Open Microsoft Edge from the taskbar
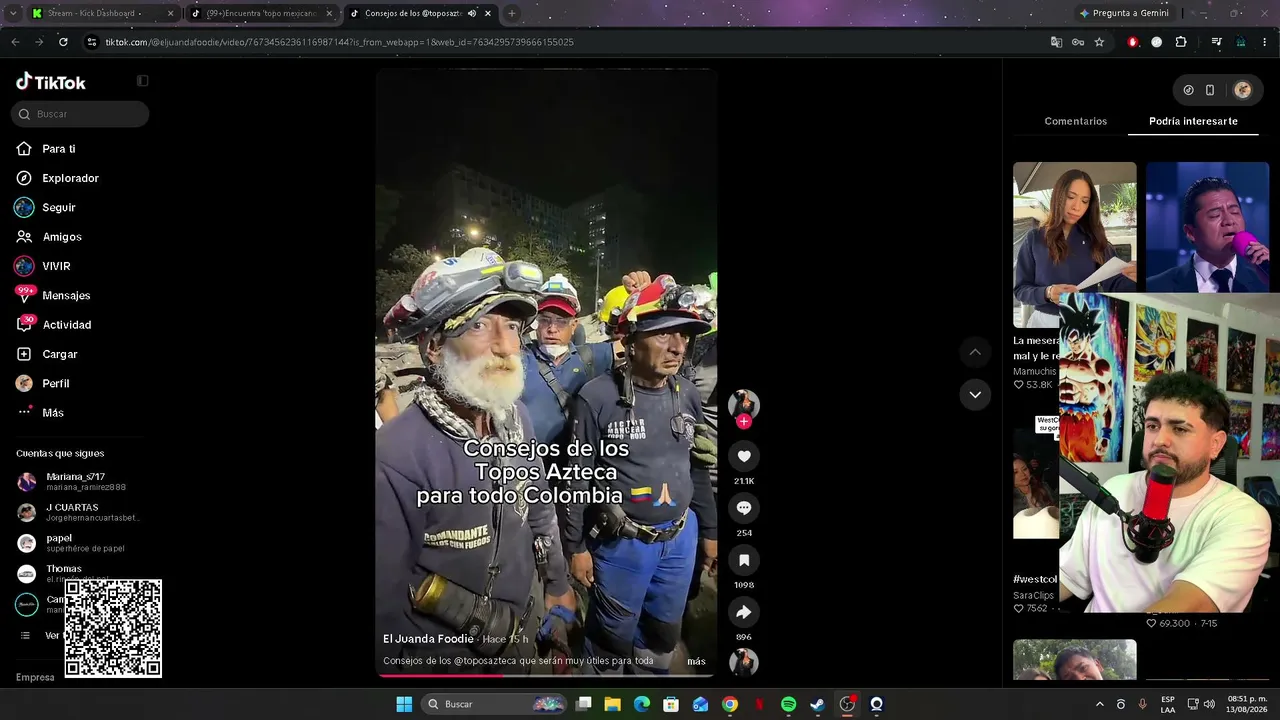1280x720 pixels. (642, 704)
